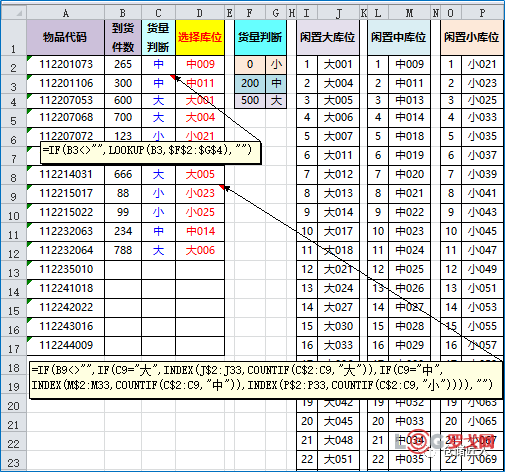This screenshot has width=505, height=472.
Task: Select cell 中013 in idle medium list
Action: (x=409, y=100)
